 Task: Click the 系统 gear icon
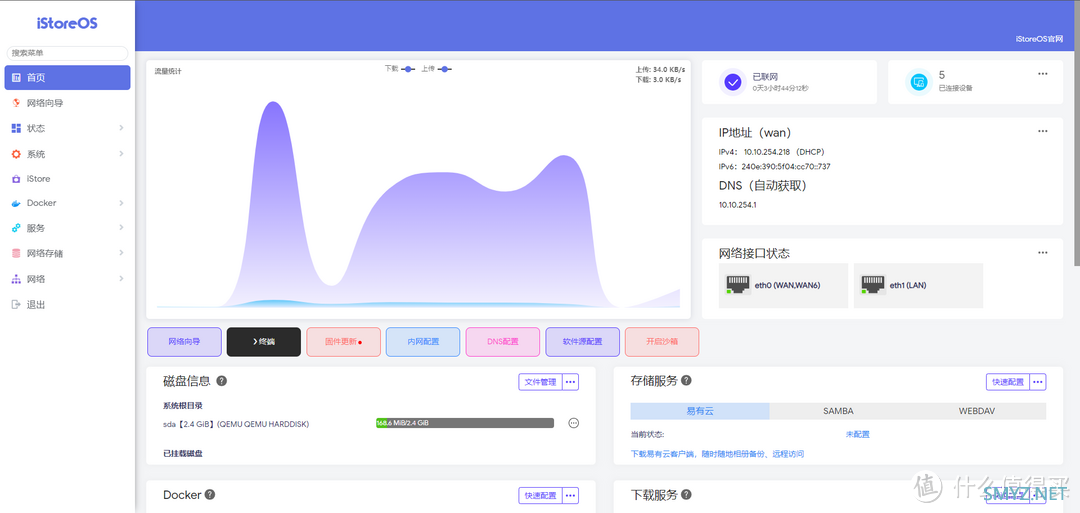(16, 154)
